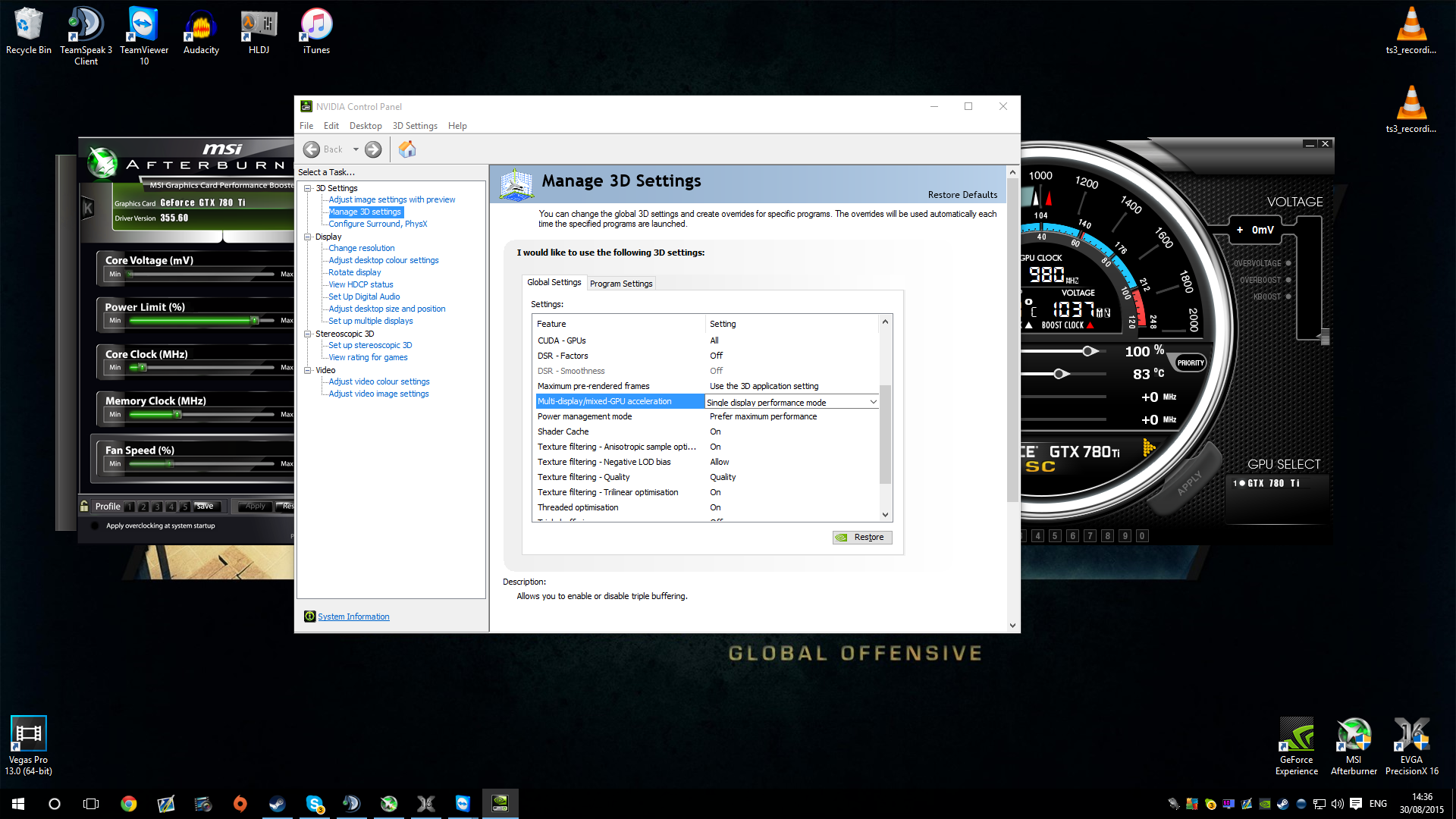This screenshot has height=819, width=1456.
Task: Select MSI Afterburner desktop shortcut
Action: (x=1354, y=745)
